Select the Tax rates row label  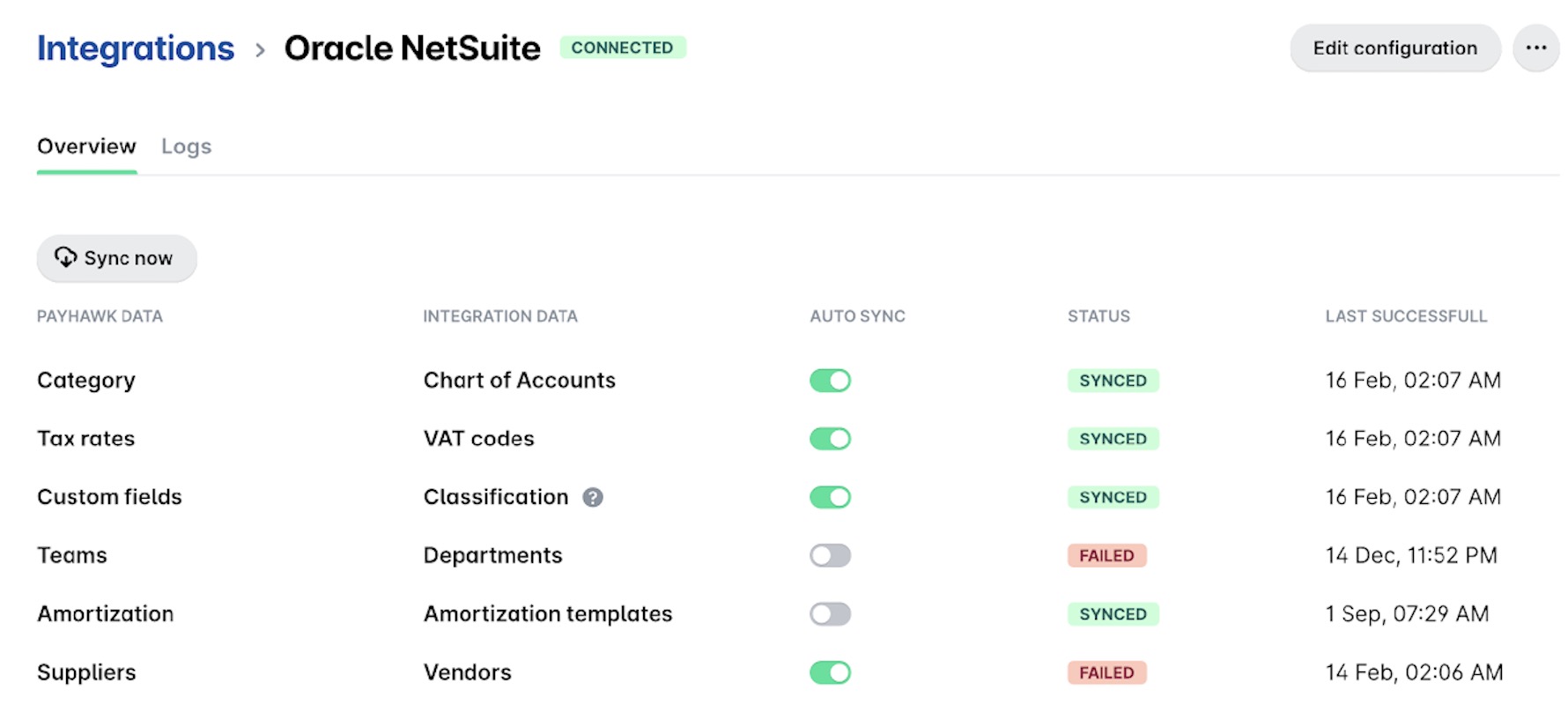coord(85,439)
